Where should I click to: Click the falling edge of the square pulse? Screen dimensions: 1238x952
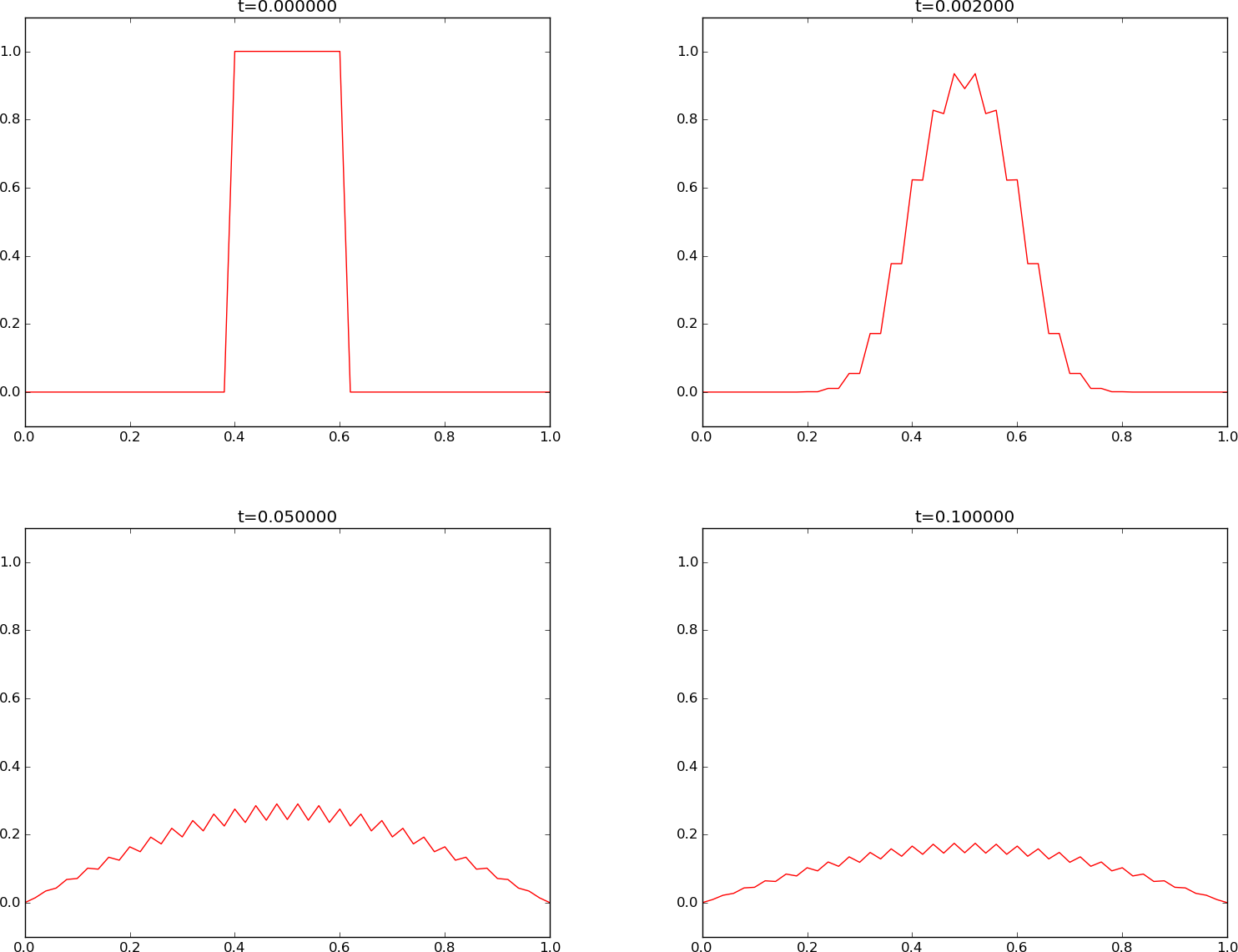pos(345,221)
